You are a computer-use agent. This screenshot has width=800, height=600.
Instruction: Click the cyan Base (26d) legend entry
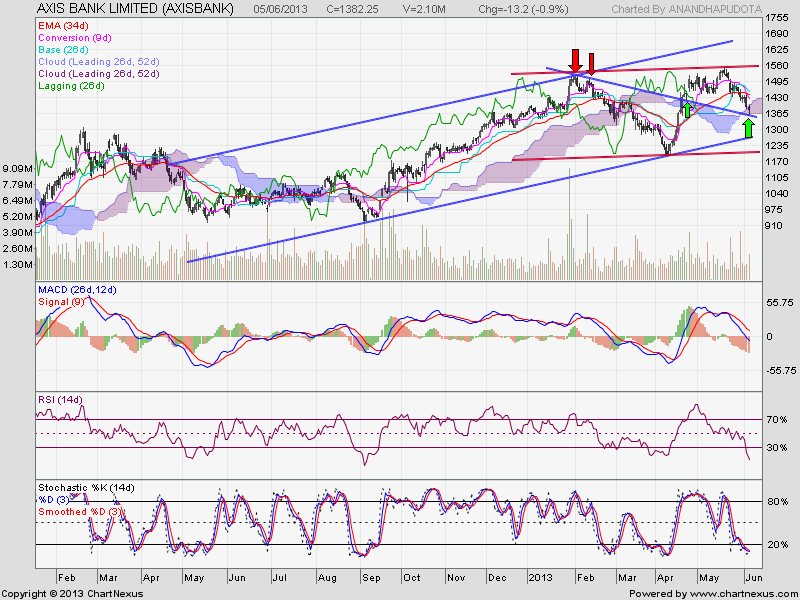tap(63, 49)
